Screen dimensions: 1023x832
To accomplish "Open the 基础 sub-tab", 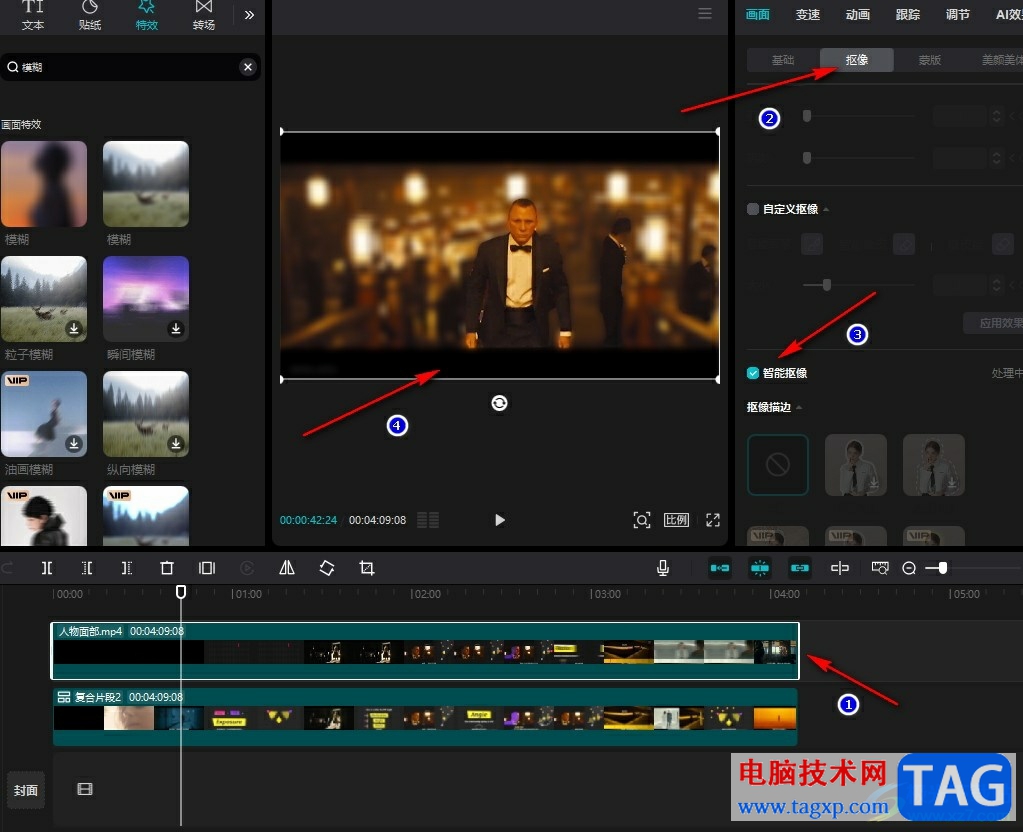I will [x=784, y=60].
